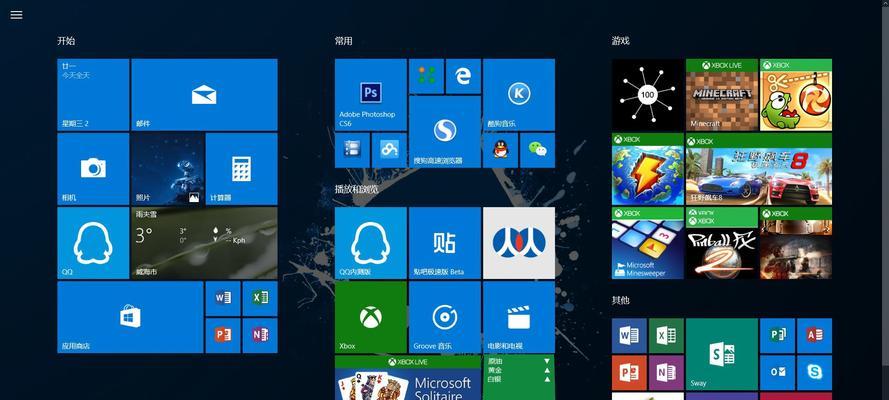The image size is (889, 400).
Task: Open the calendar tile showing 星期三 2
Action: 93,95
